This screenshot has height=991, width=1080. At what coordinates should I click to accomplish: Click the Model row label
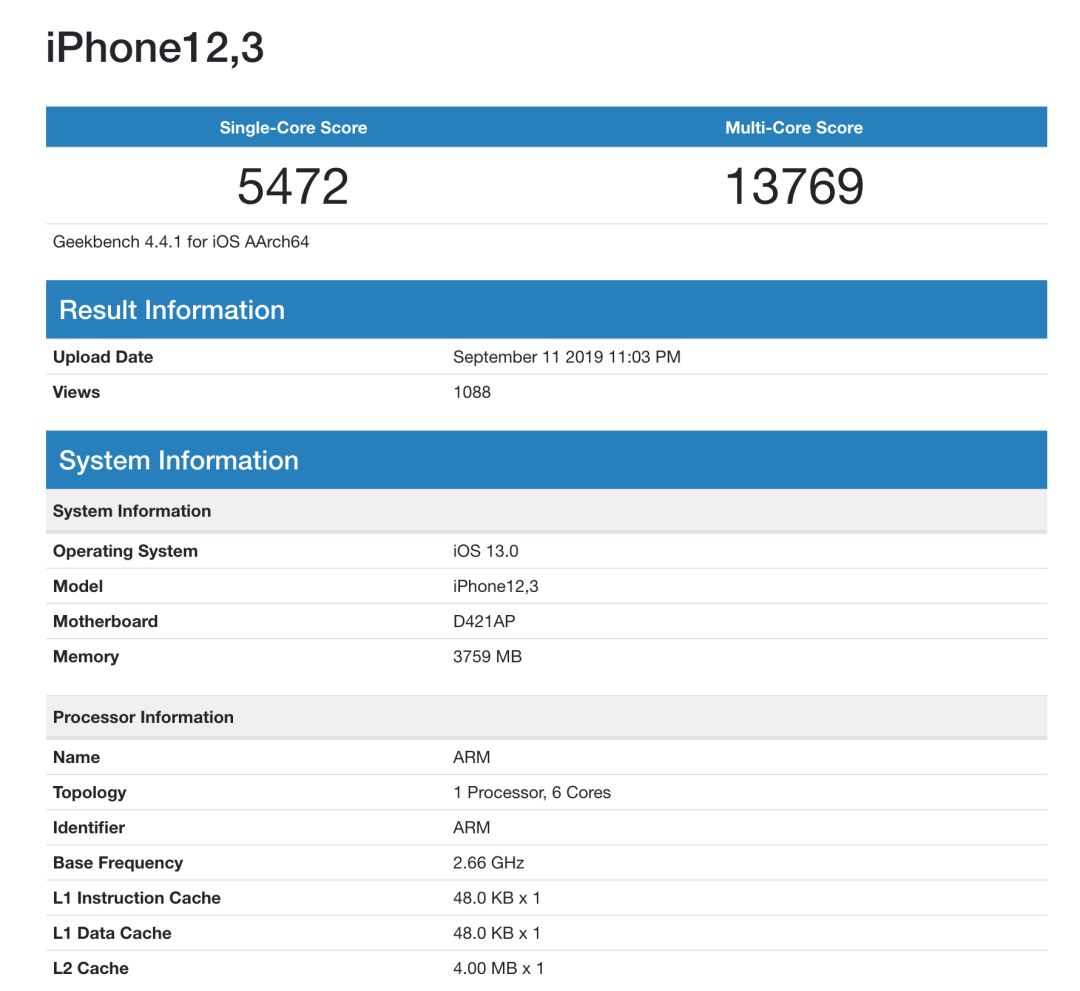point(78,586)
